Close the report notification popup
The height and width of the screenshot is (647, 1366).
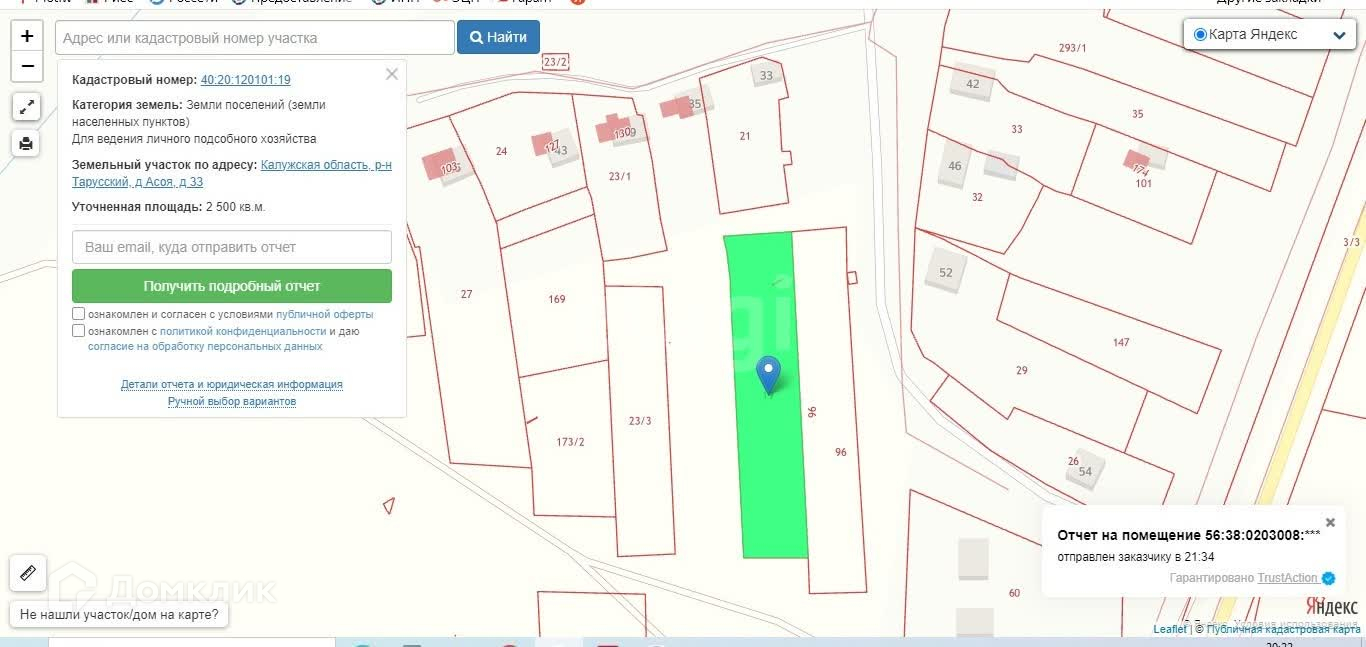click(1330, 522)
